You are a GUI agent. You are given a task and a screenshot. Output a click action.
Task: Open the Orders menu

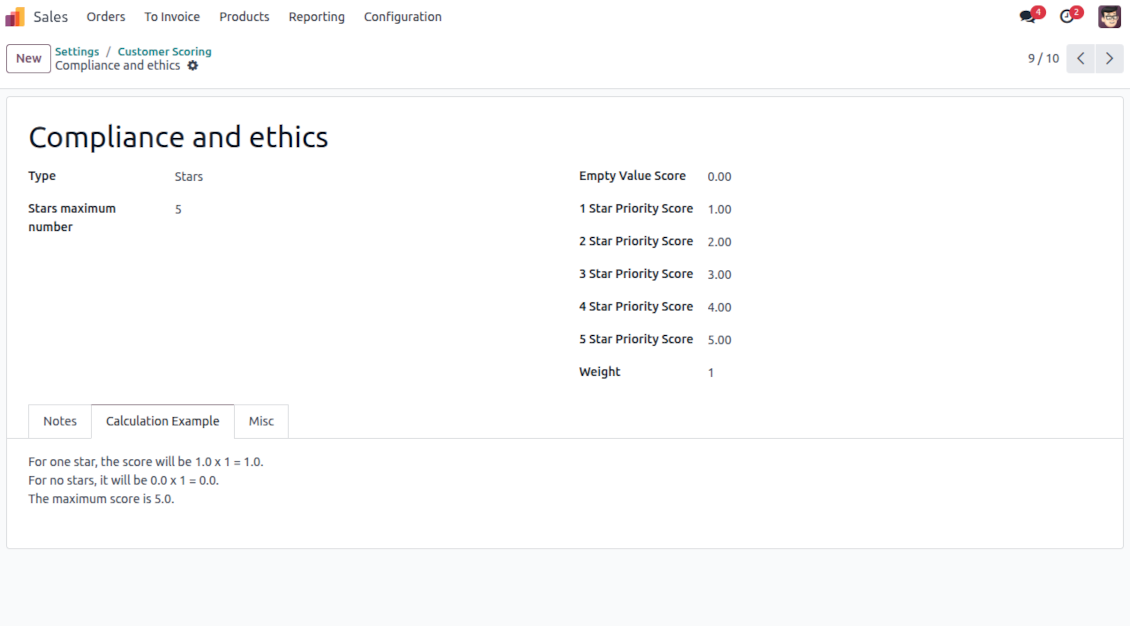coord(106,17)
